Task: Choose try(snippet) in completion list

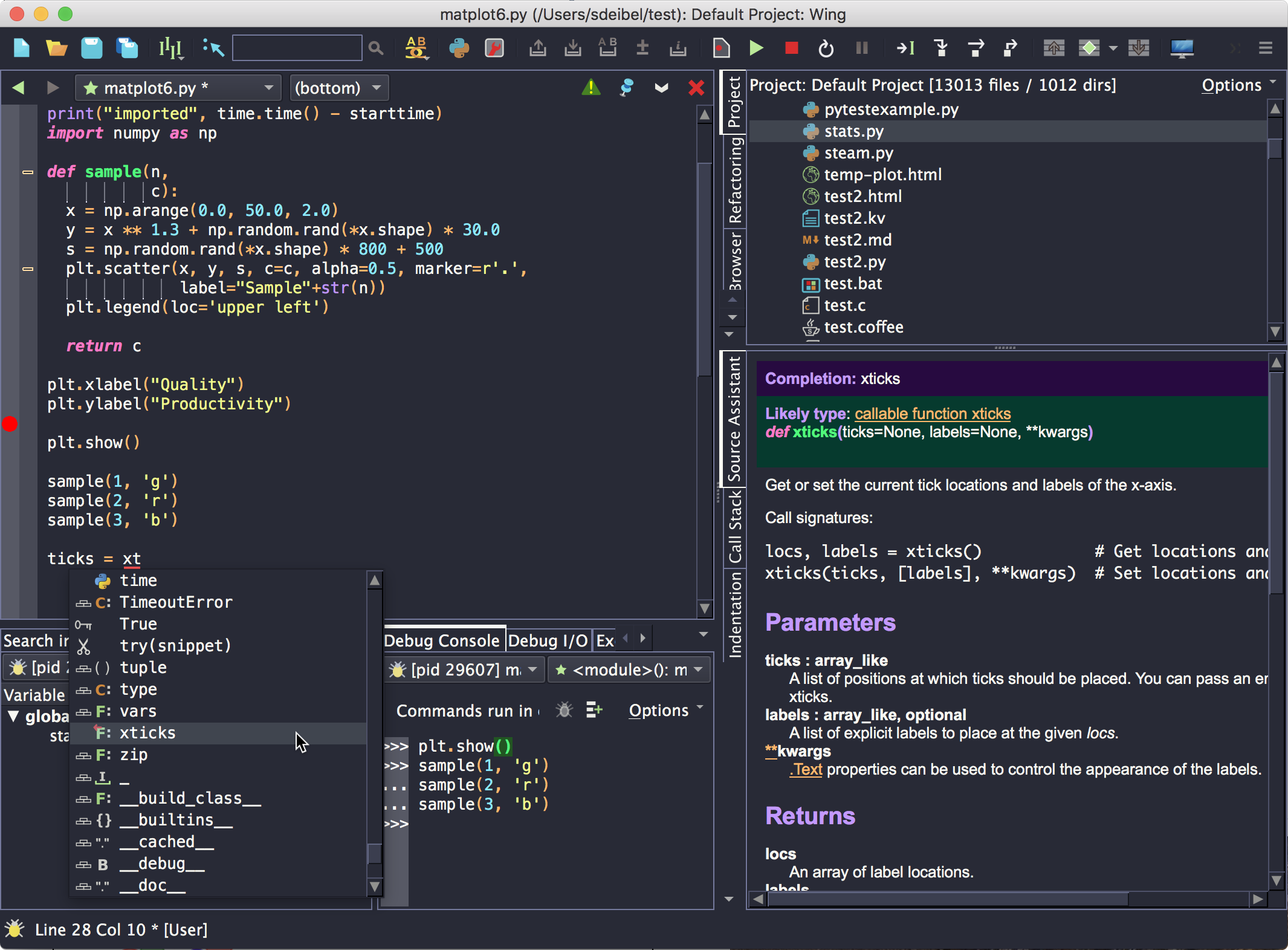Action: tap(218, 646)
